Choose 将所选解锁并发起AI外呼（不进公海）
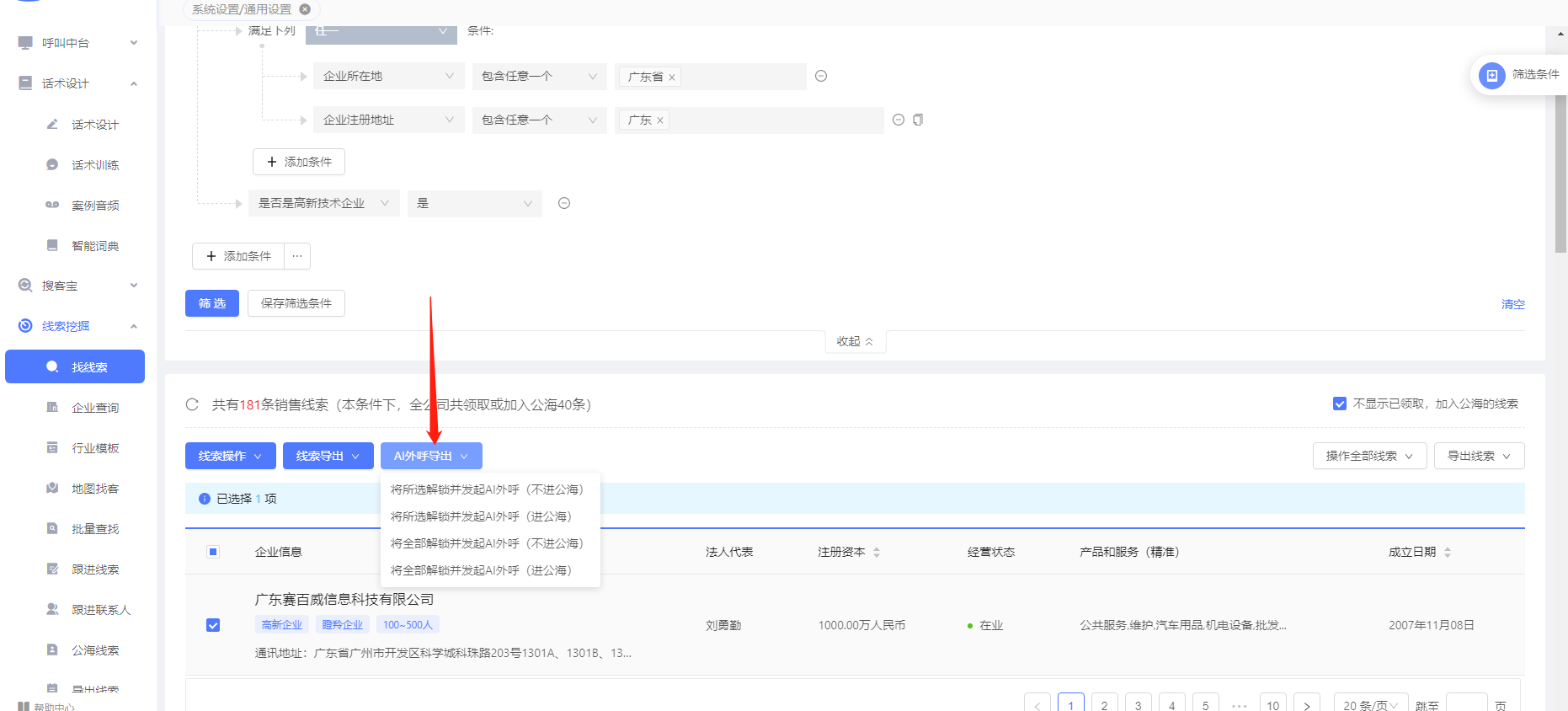The width and height of the screenshot is (1568, 711). click(x=490, y=489)
